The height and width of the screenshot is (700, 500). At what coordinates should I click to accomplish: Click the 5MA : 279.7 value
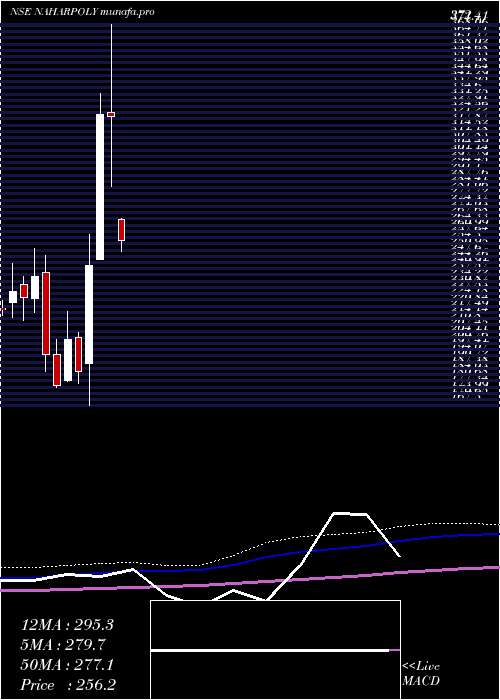[63, 645]
